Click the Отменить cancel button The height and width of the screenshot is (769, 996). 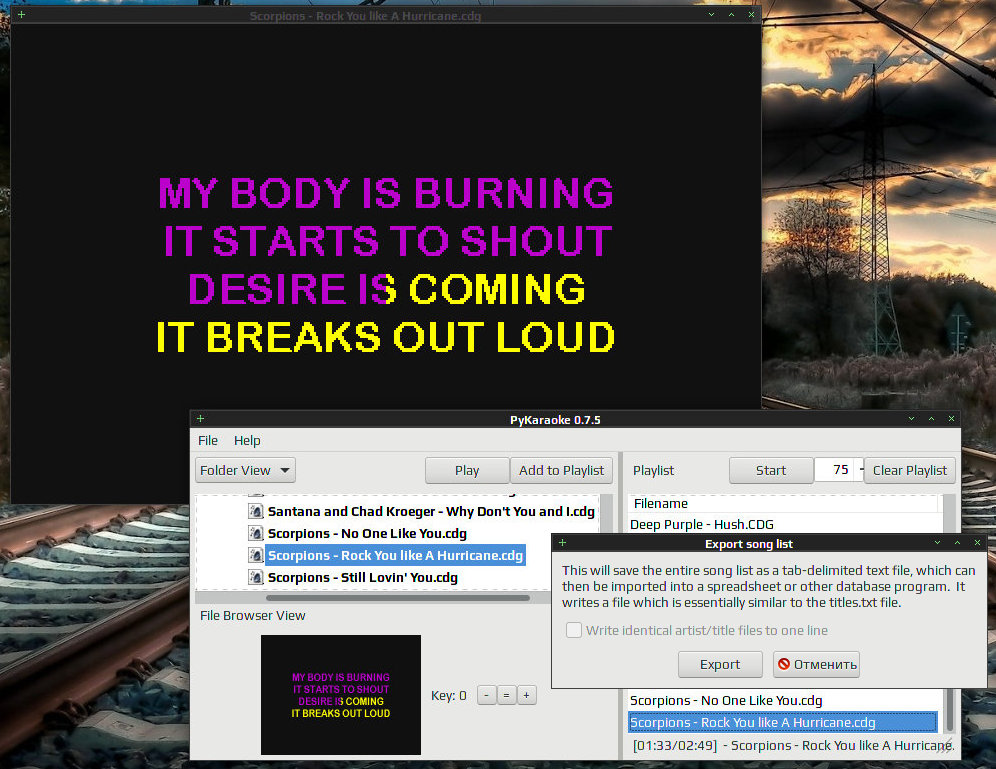point(816,664)
